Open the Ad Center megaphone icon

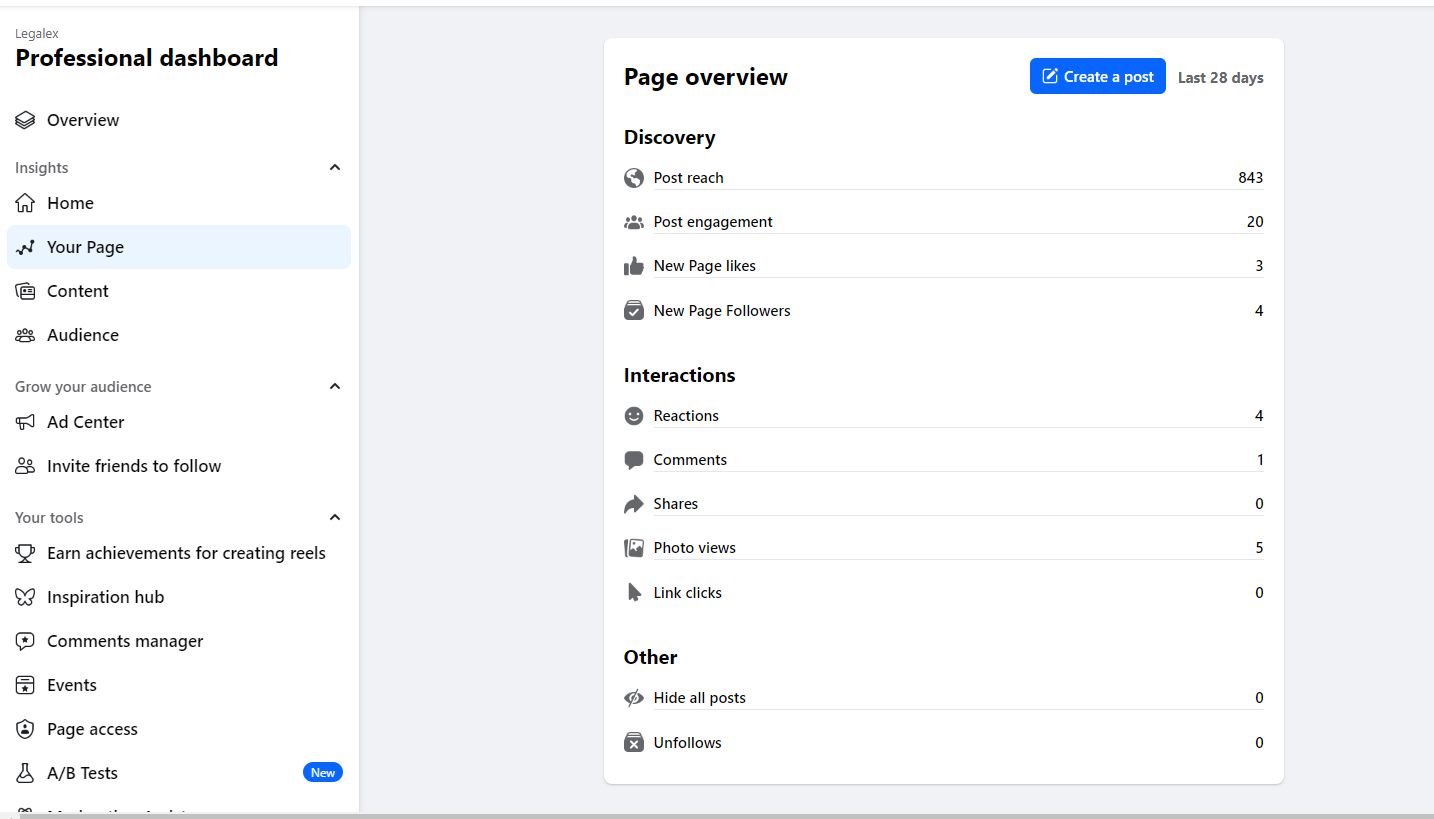(25, 422)
